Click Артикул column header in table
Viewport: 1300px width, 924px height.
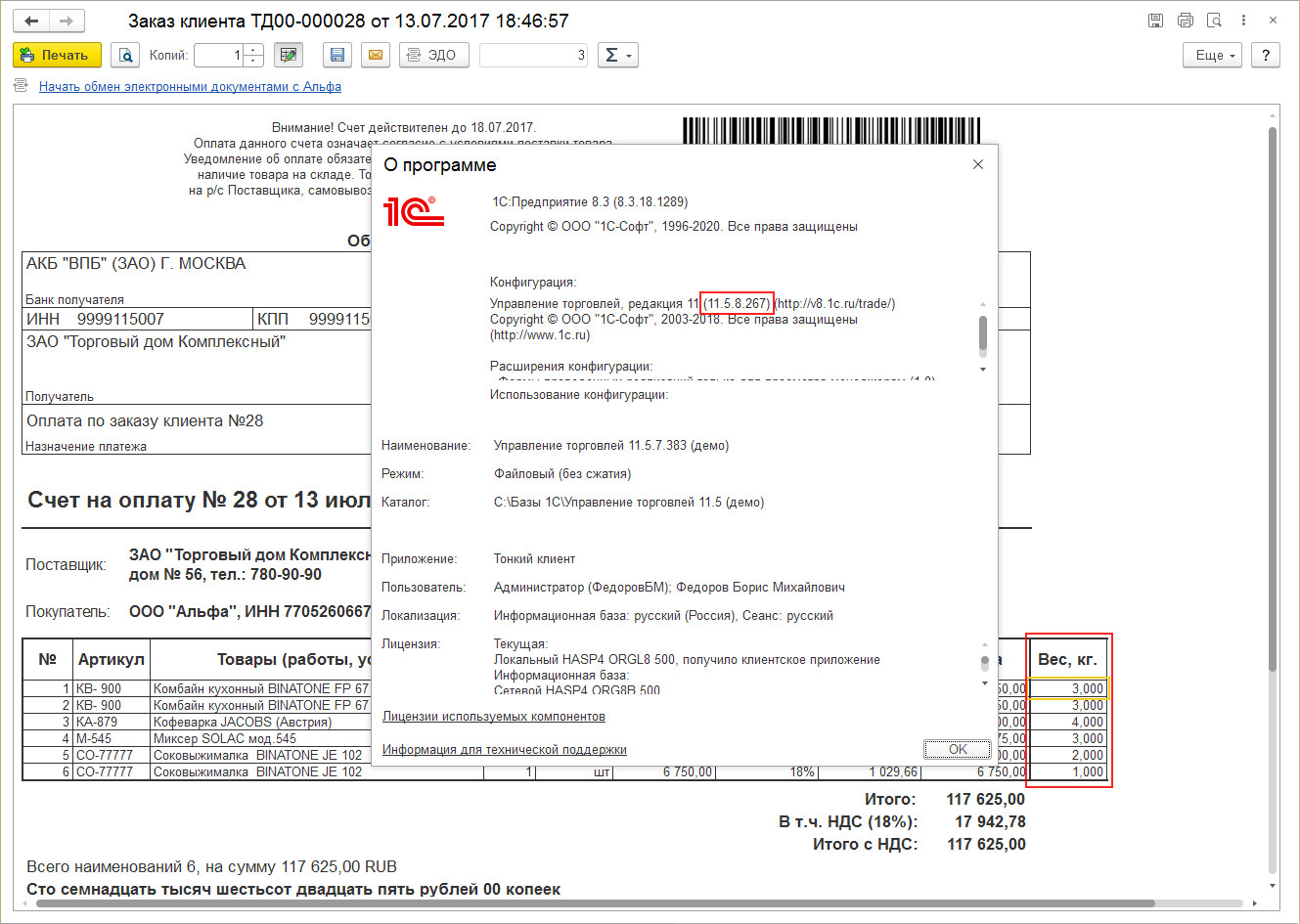pos(112,659)
